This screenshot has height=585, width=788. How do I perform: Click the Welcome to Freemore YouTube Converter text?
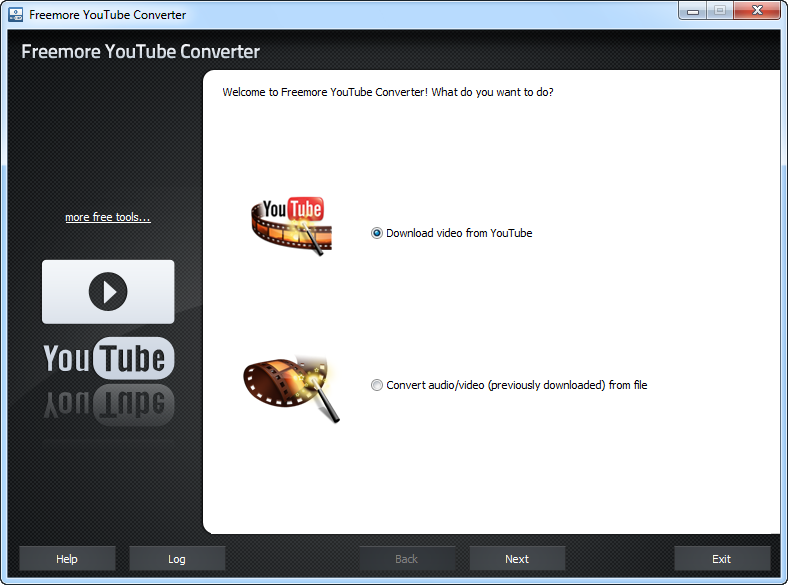(x=388, y=92)
